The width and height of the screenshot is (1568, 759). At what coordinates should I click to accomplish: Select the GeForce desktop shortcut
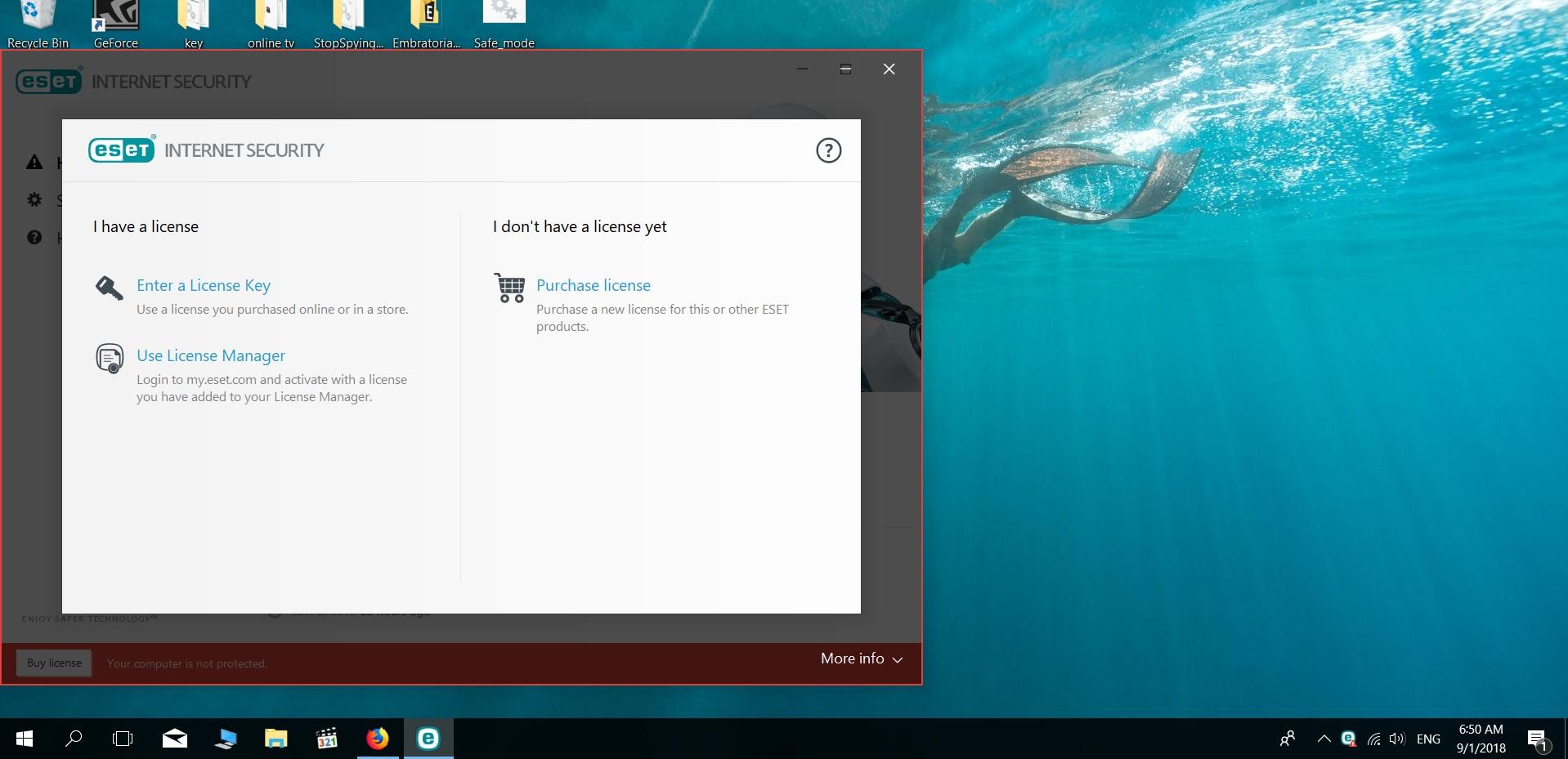(115, 25)
